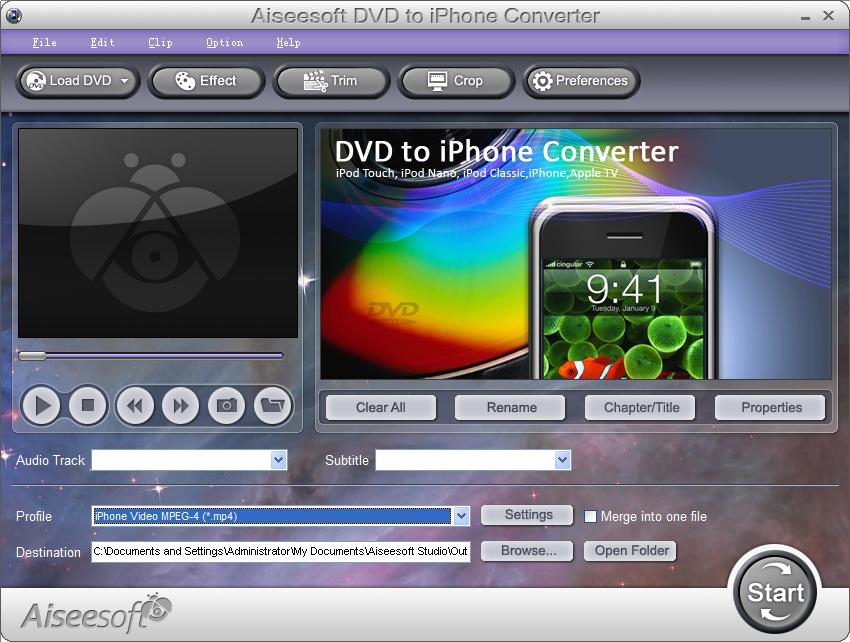The image size is (850, 642).
Task: Open Preferences from the toolbar
Action: [x=580, y=81]
